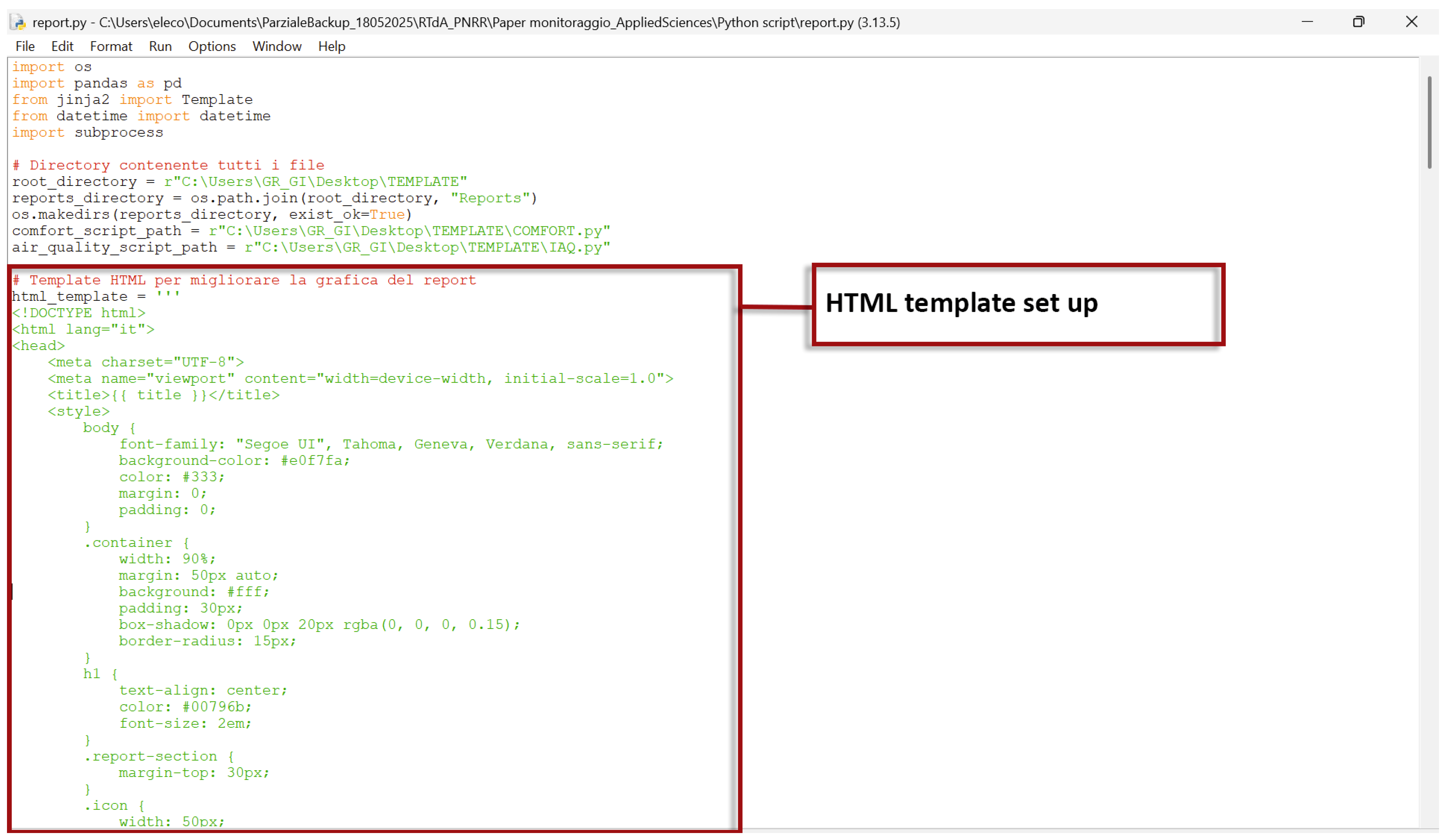Click the 'font-size: 2em;' line
Screen dimensions: 1446x840
185,724
